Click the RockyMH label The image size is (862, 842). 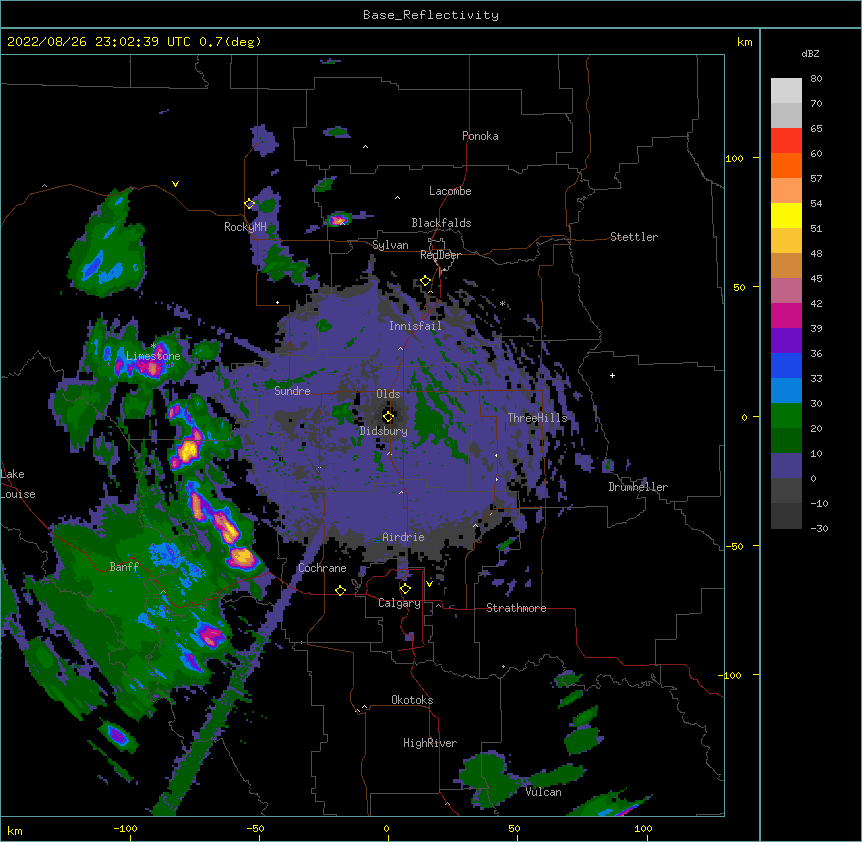tap(245, 226)
